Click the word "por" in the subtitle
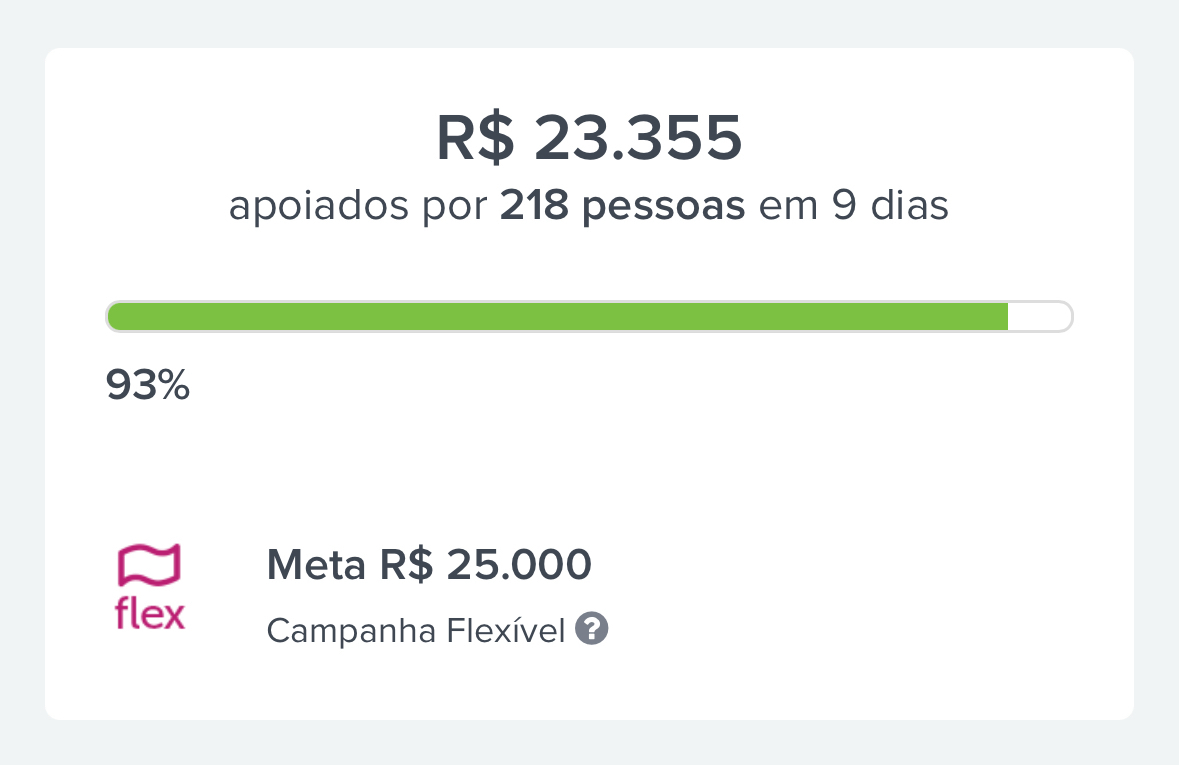1179x765 pixels. [x=459, y=206]
